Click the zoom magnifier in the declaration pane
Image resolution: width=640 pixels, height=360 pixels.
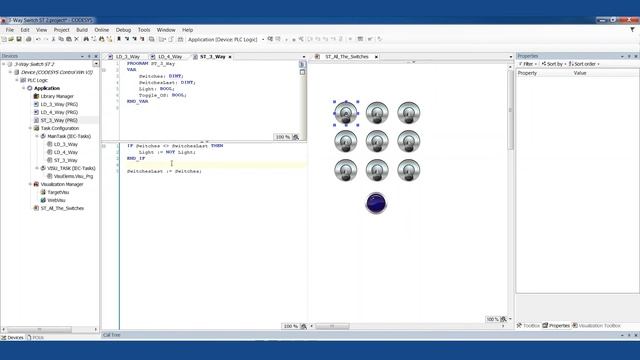click(296, 137)
